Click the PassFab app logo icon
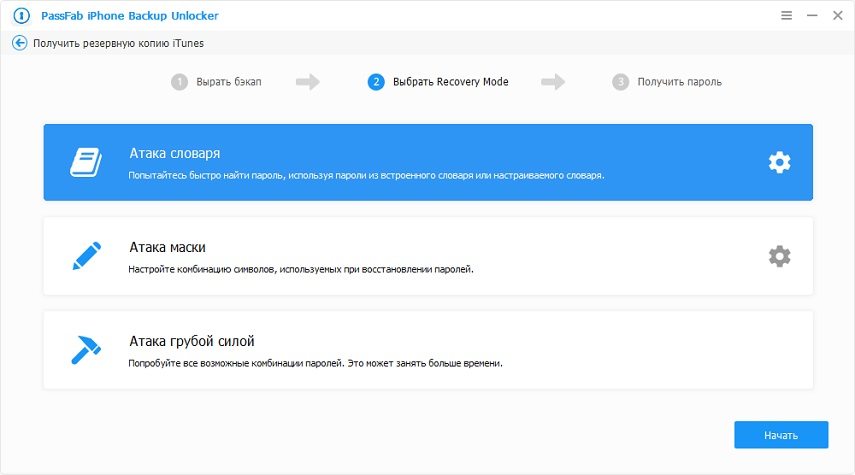The height and width of the screenshot is (475, 855). (x=19, y=16)
